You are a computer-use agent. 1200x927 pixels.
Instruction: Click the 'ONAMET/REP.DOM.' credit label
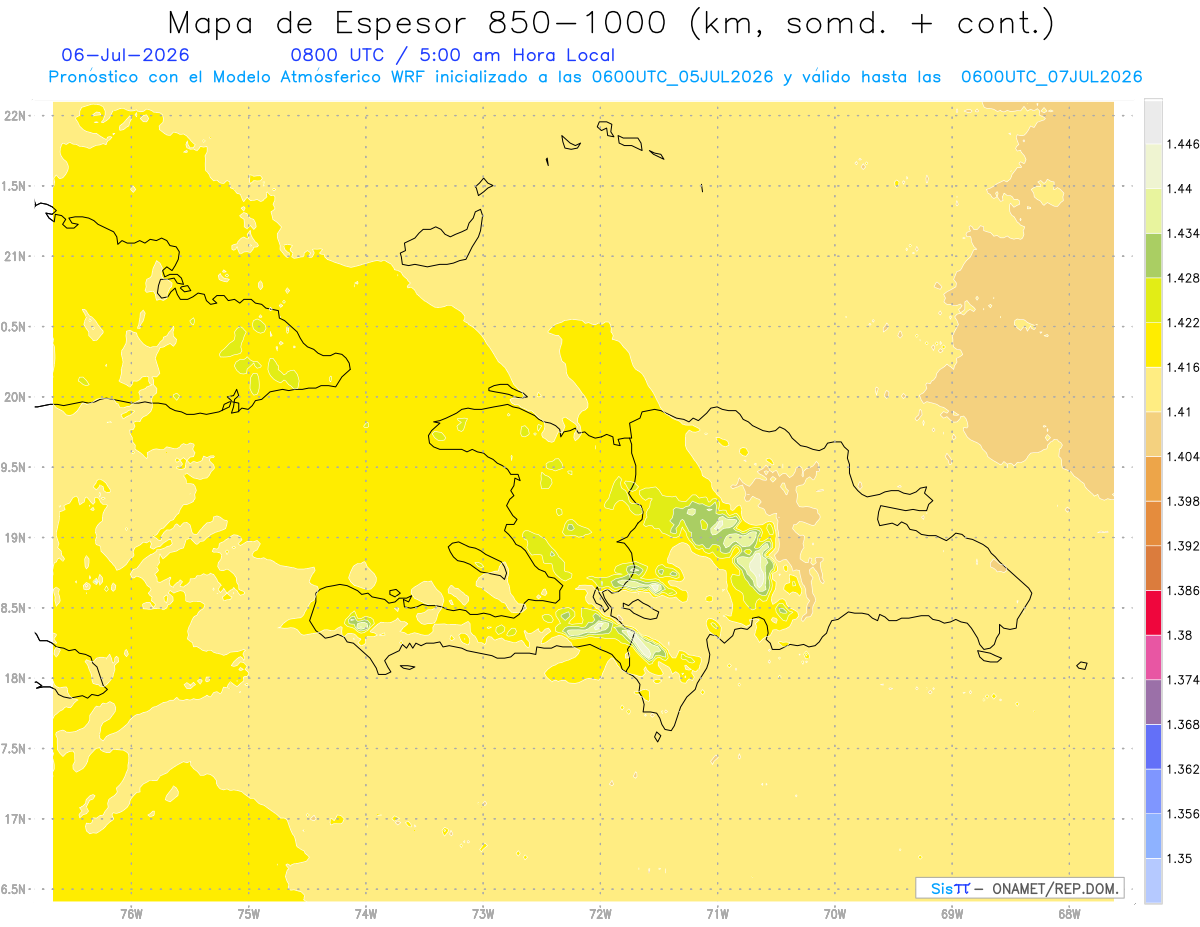click(x=1056, y=888)
